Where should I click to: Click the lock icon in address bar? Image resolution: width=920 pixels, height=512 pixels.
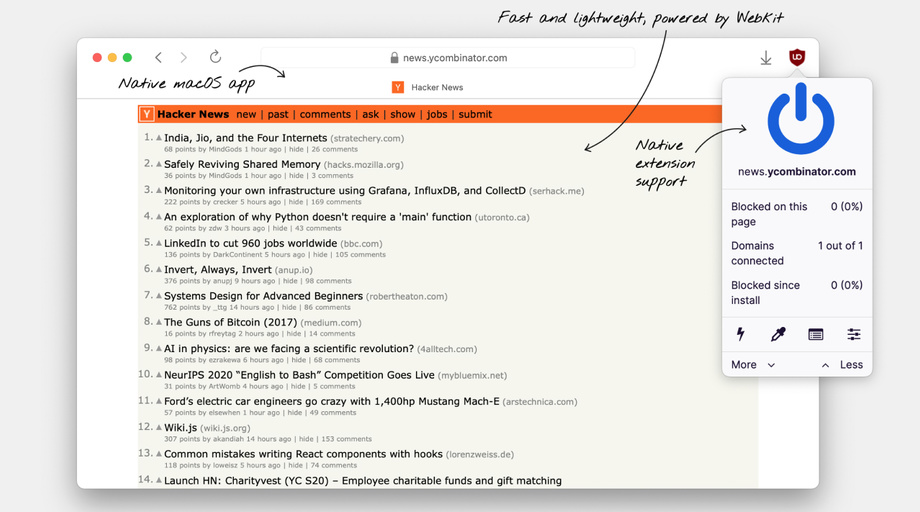394,57
